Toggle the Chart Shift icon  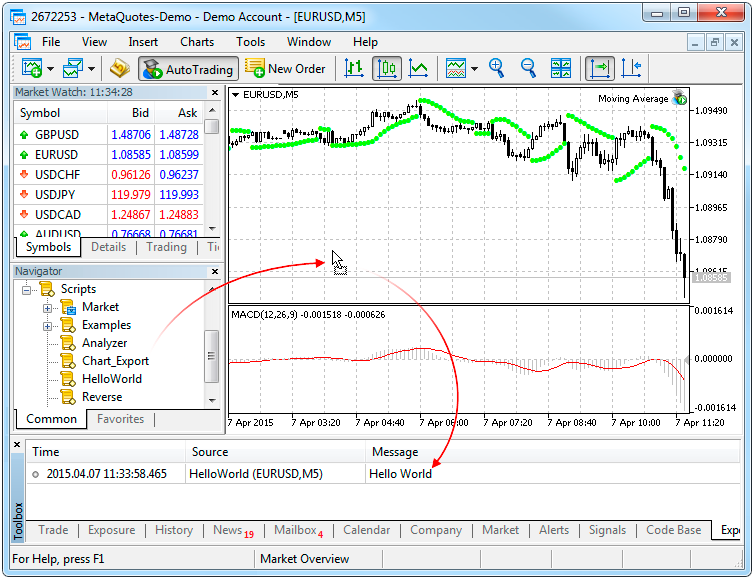coord(632,69)
